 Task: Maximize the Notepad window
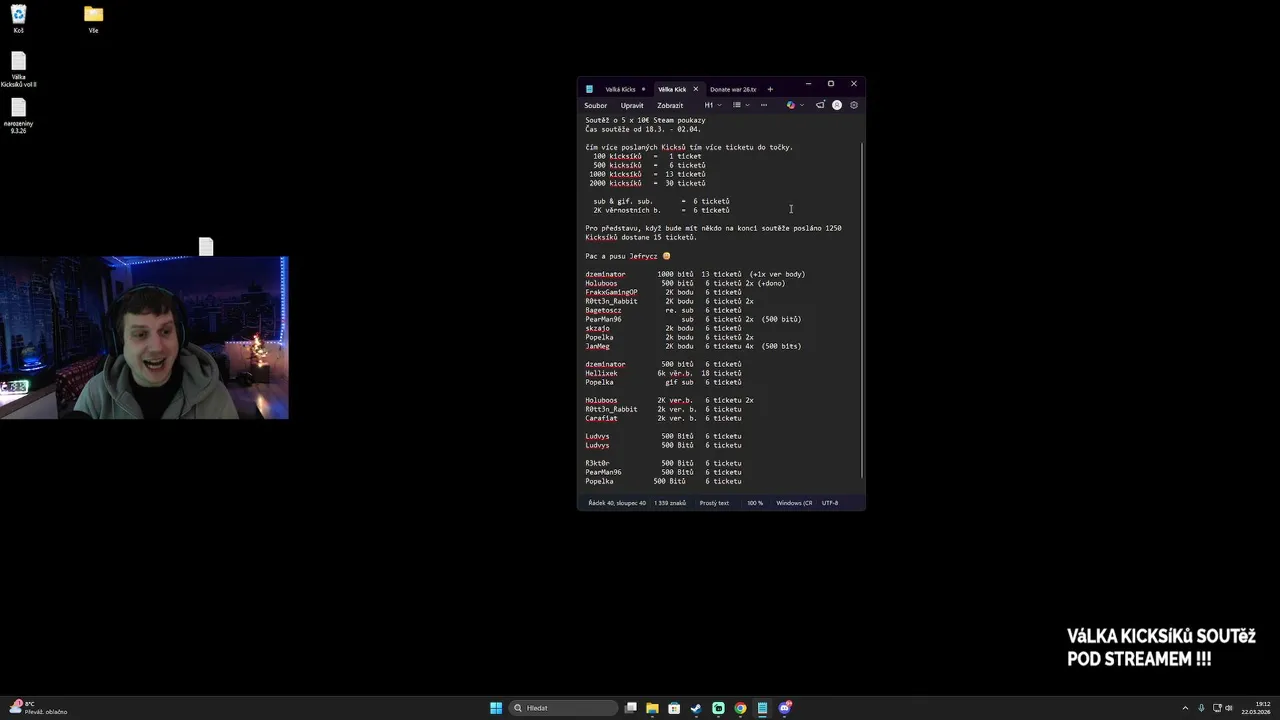click(831, 84)
